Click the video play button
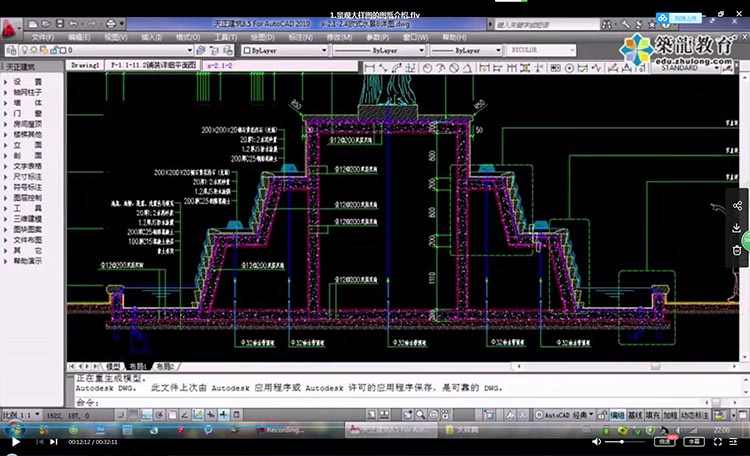750x456 pixels. click(14, 441)
